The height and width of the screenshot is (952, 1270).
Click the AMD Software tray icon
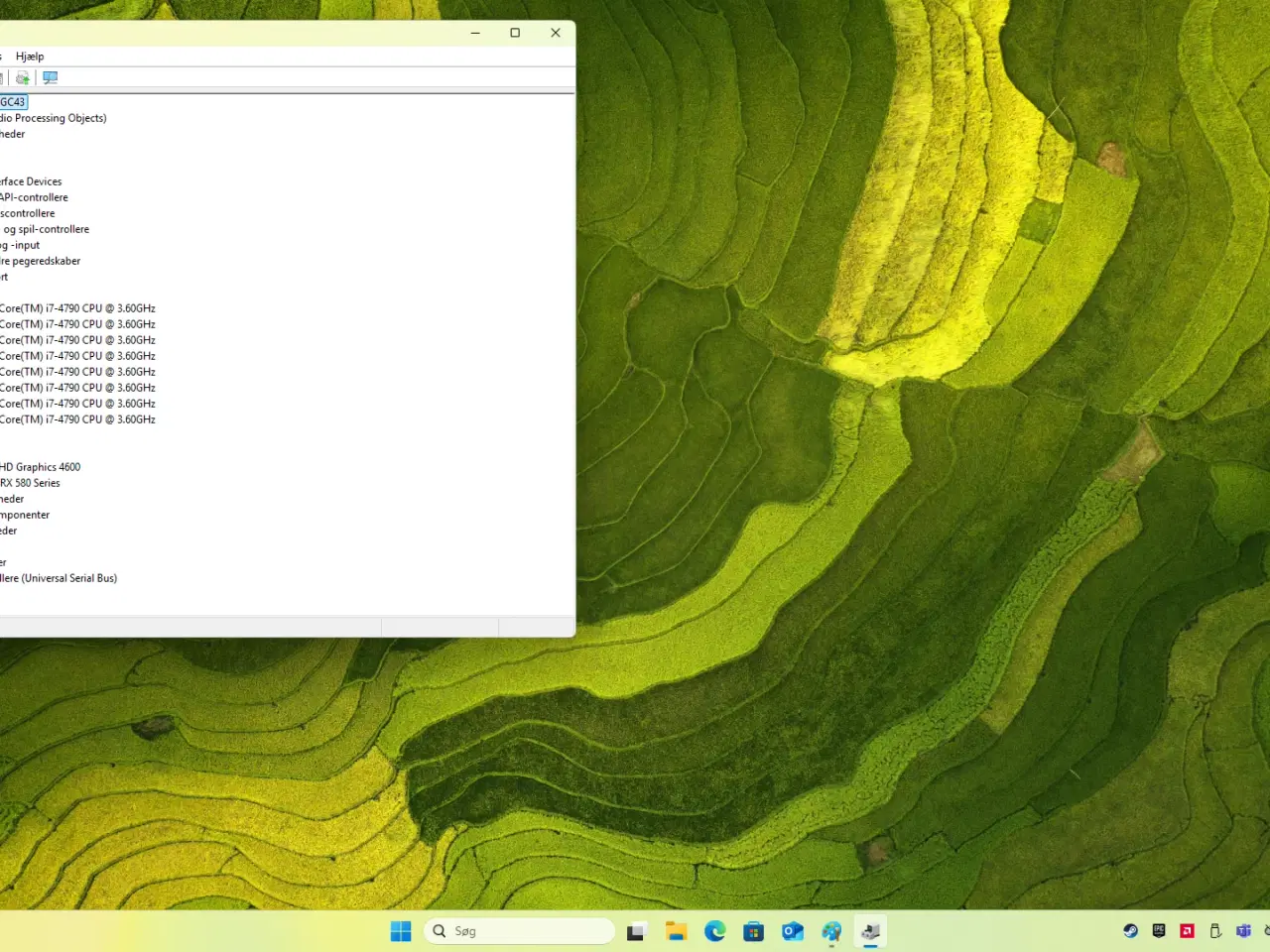tap(1187, 931)
